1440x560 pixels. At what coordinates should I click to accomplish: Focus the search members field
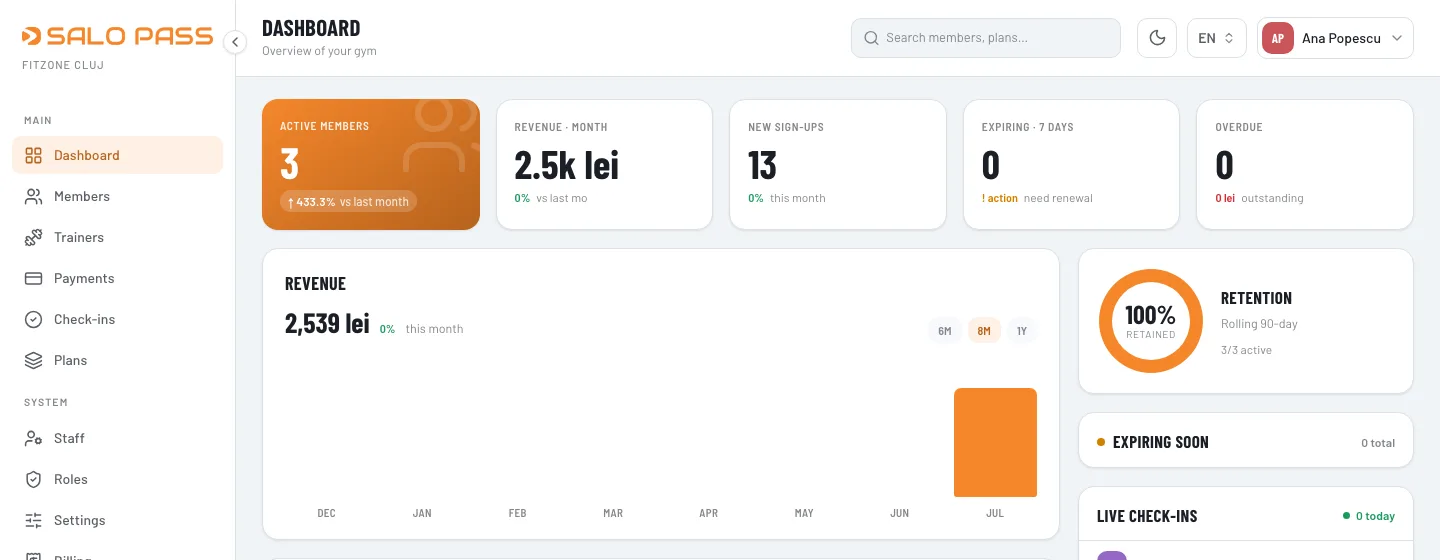985,38
